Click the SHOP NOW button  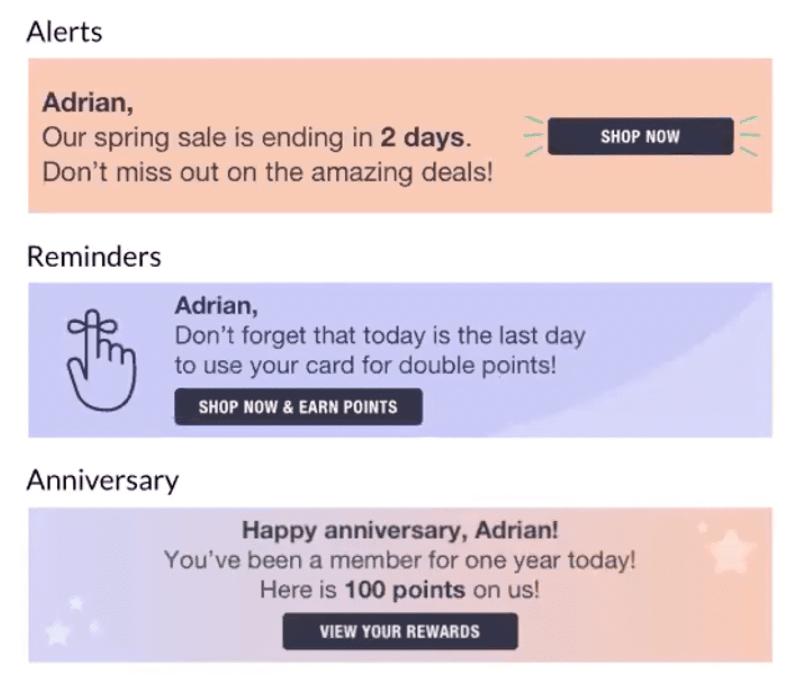pos(640,136)
